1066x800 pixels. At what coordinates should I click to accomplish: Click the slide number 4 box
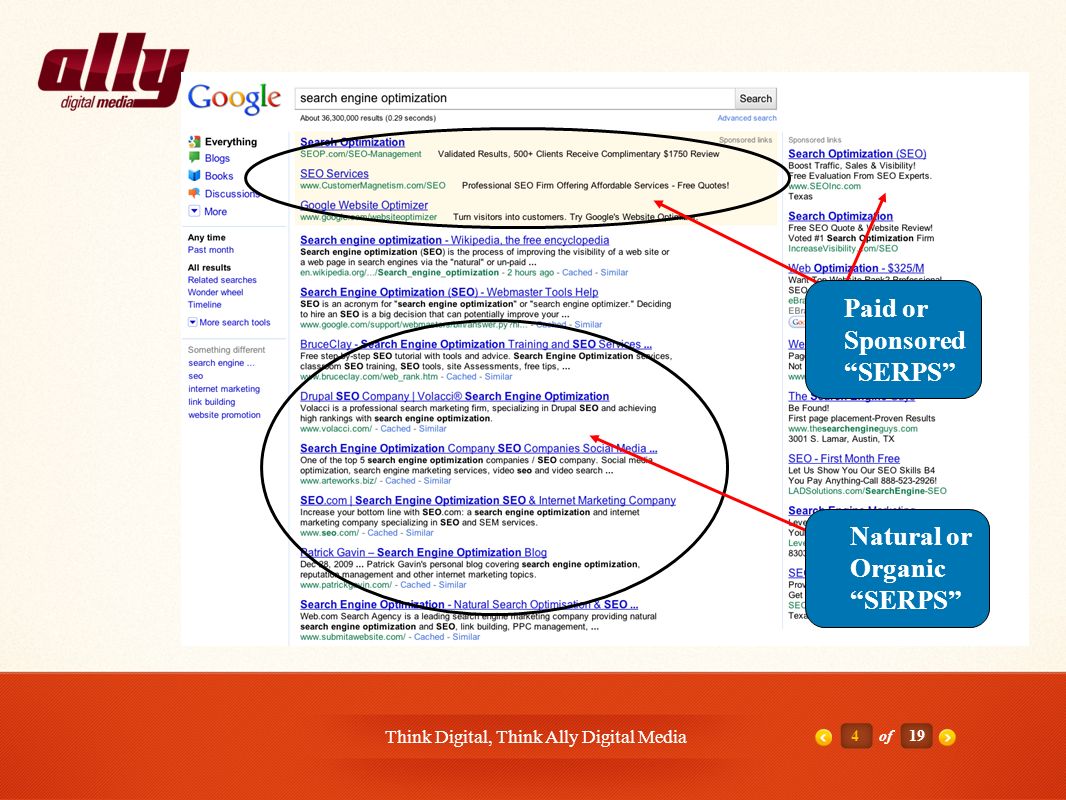coord(856,735)
